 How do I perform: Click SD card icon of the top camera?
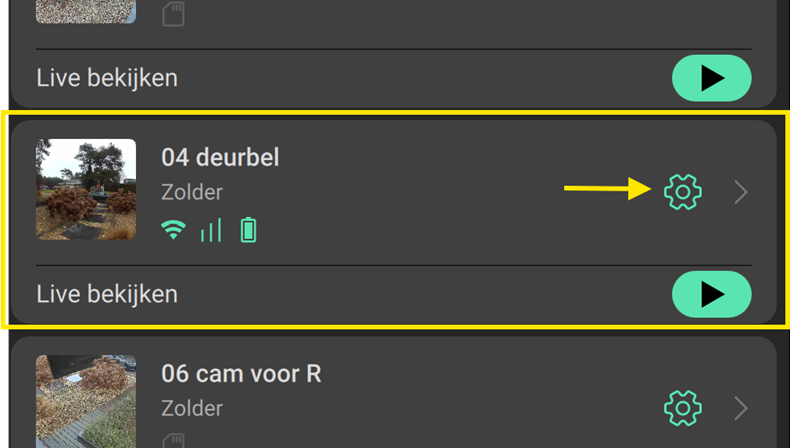click(173, 13)
